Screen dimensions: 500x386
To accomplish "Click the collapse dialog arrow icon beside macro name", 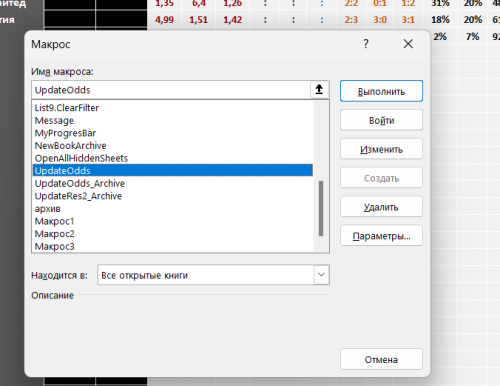I will click(x=319, y=90).
